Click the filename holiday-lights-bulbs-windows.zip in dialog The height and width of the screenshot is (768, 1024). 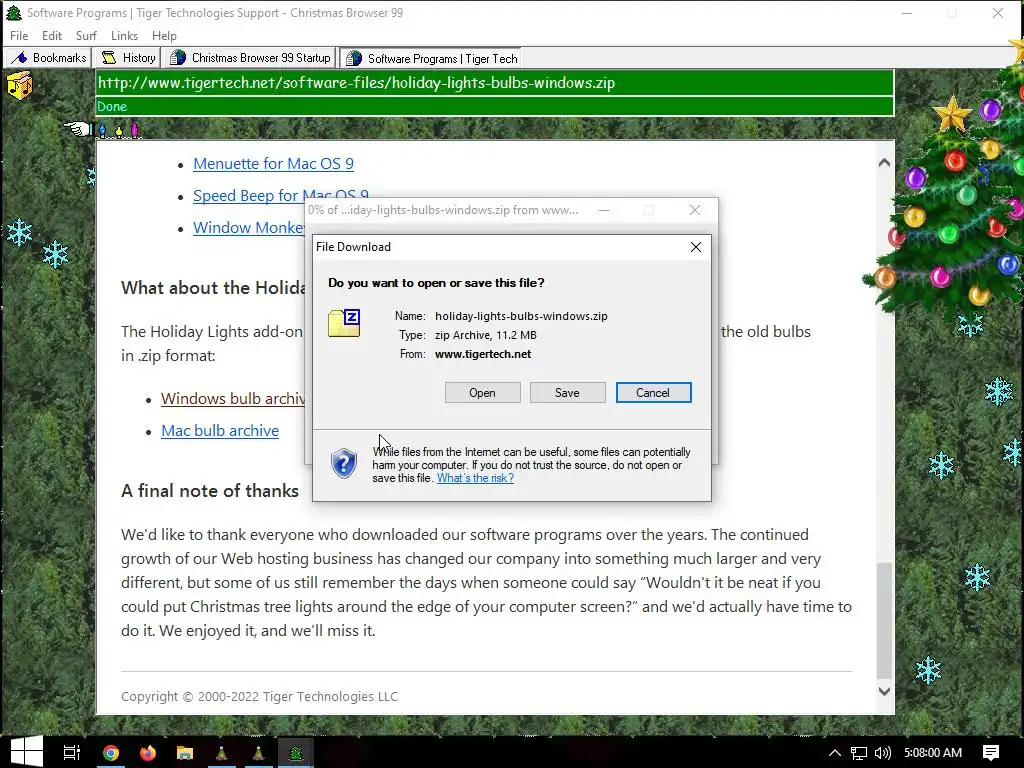[x=521, y=316]
